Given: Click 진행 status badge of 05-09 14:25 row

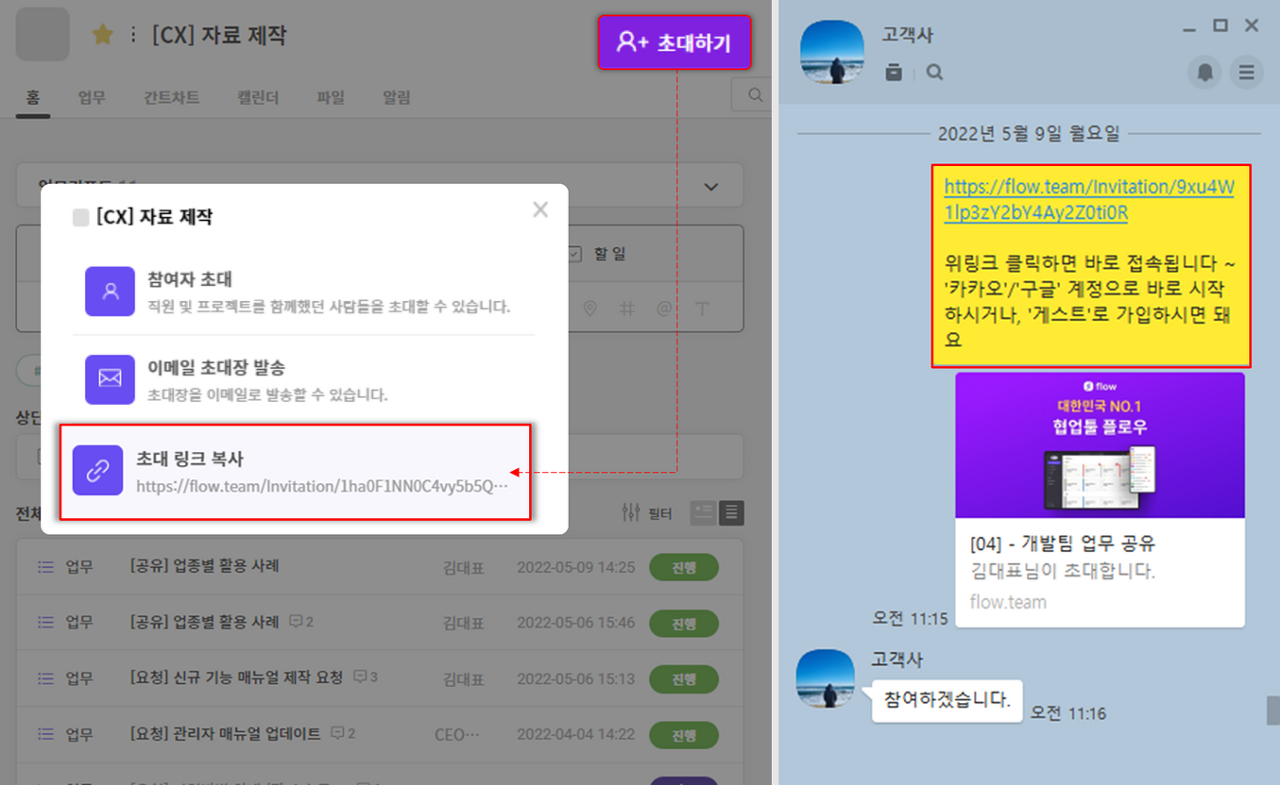Looking at the screenshot, I should click(x=684, y=567).
